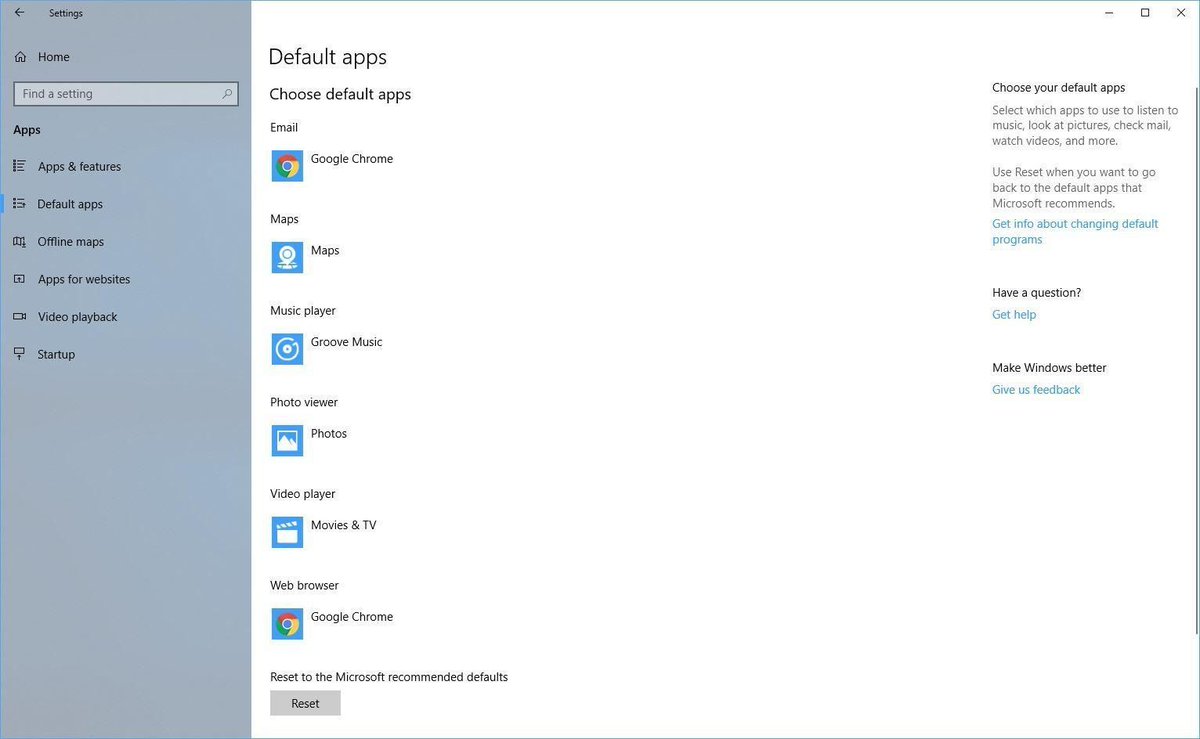Click the Video playback camera icon
The height and width of the screenshot is (739, 1200).
tap(19, 317)
